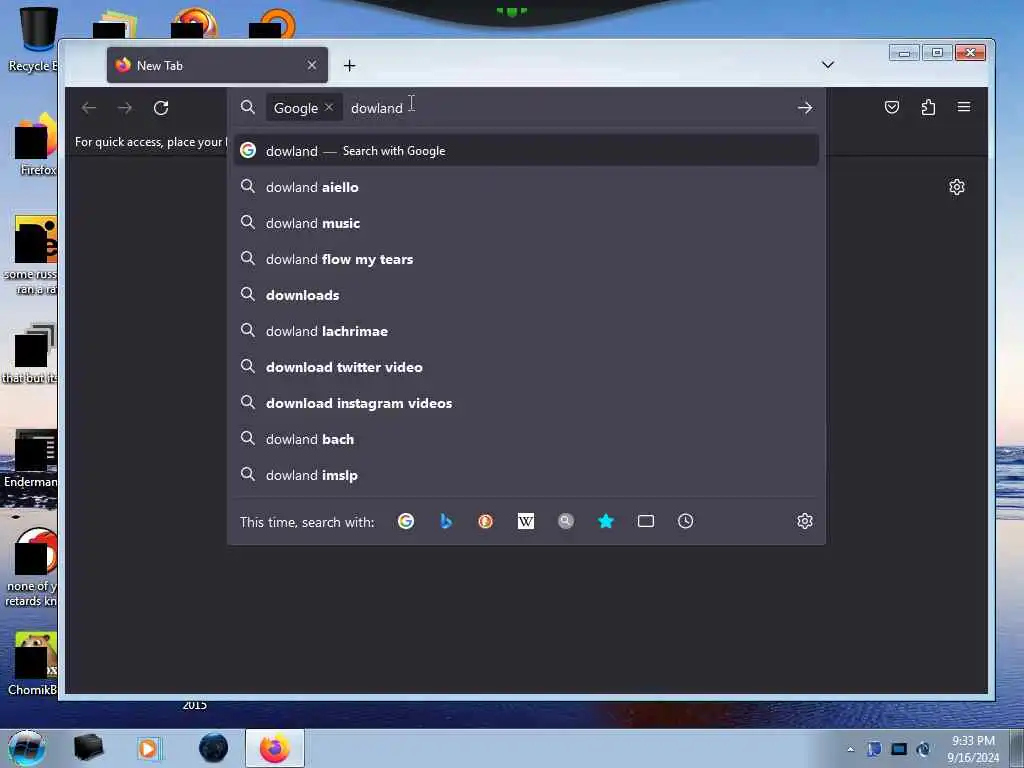Open the Firefox hamburger menu

(x=964, y=107)
